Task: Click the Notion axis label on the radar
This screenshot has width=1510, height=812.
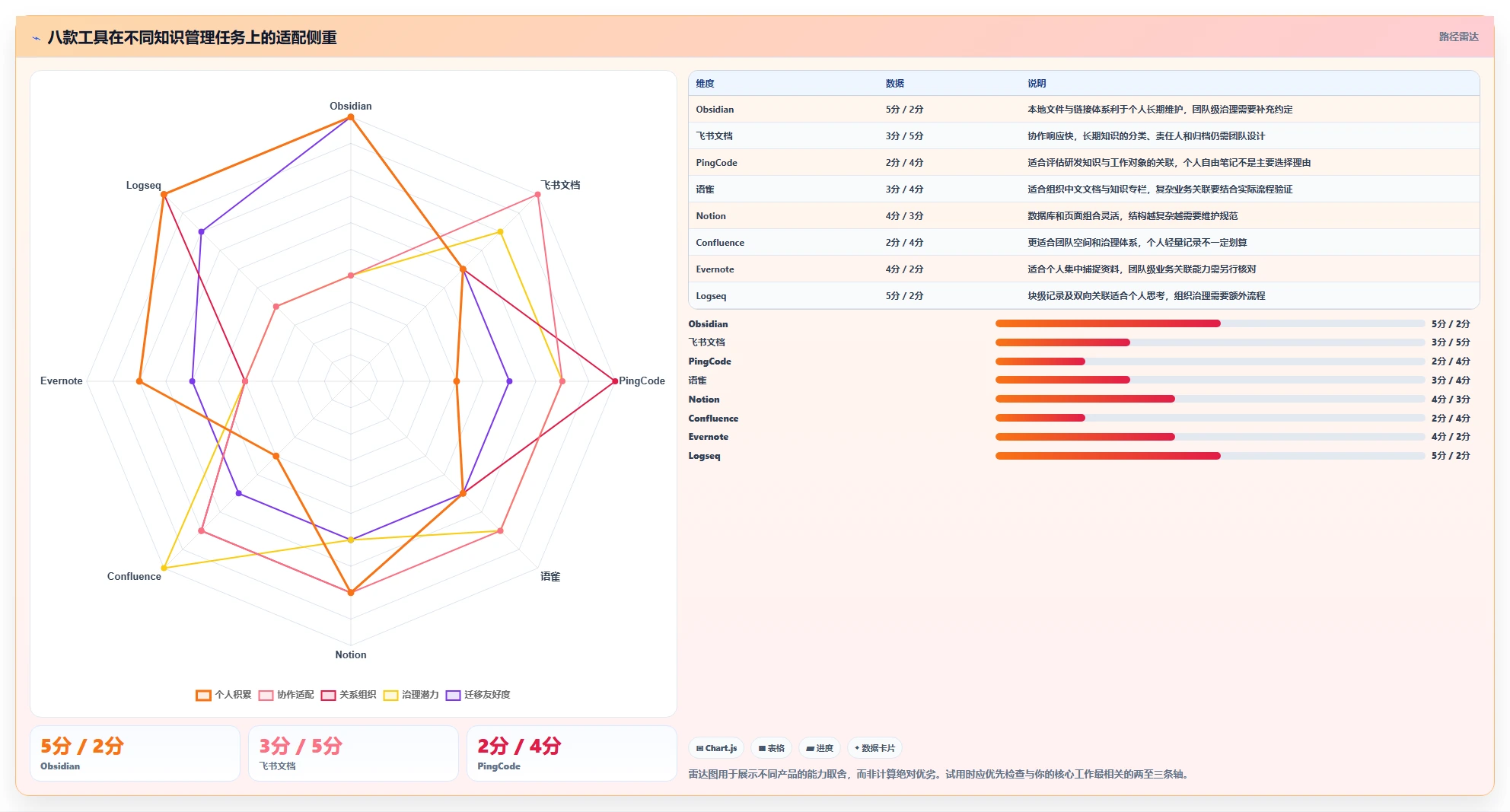Action: (351, 654)
